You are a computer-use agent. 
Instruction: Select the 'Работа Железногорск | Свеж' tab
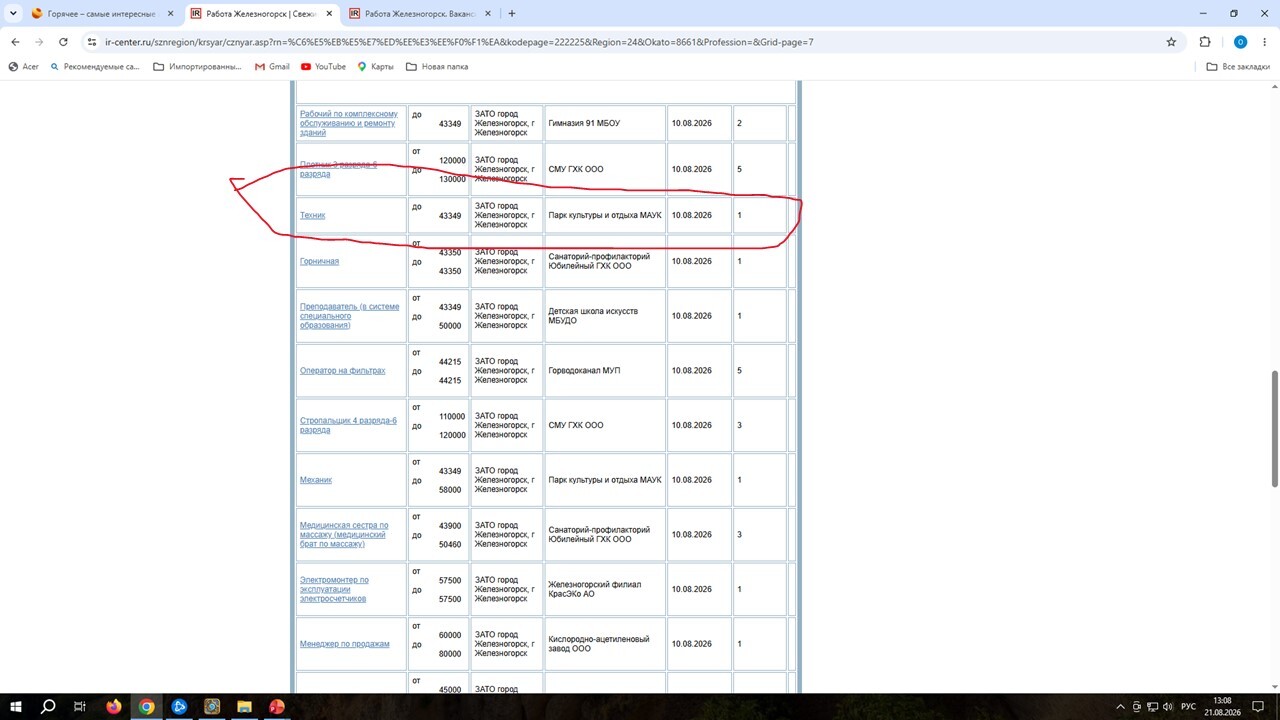point(261,14)
